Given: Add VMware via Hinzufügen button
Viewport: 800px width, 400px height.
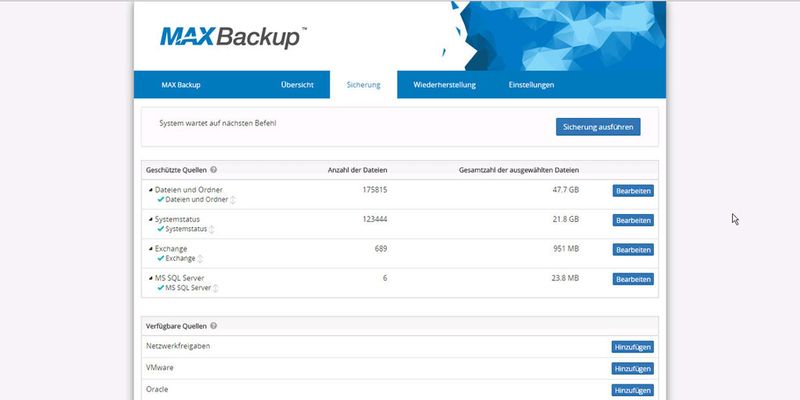Looking at the screenshot, I should [x=633, y=368].
